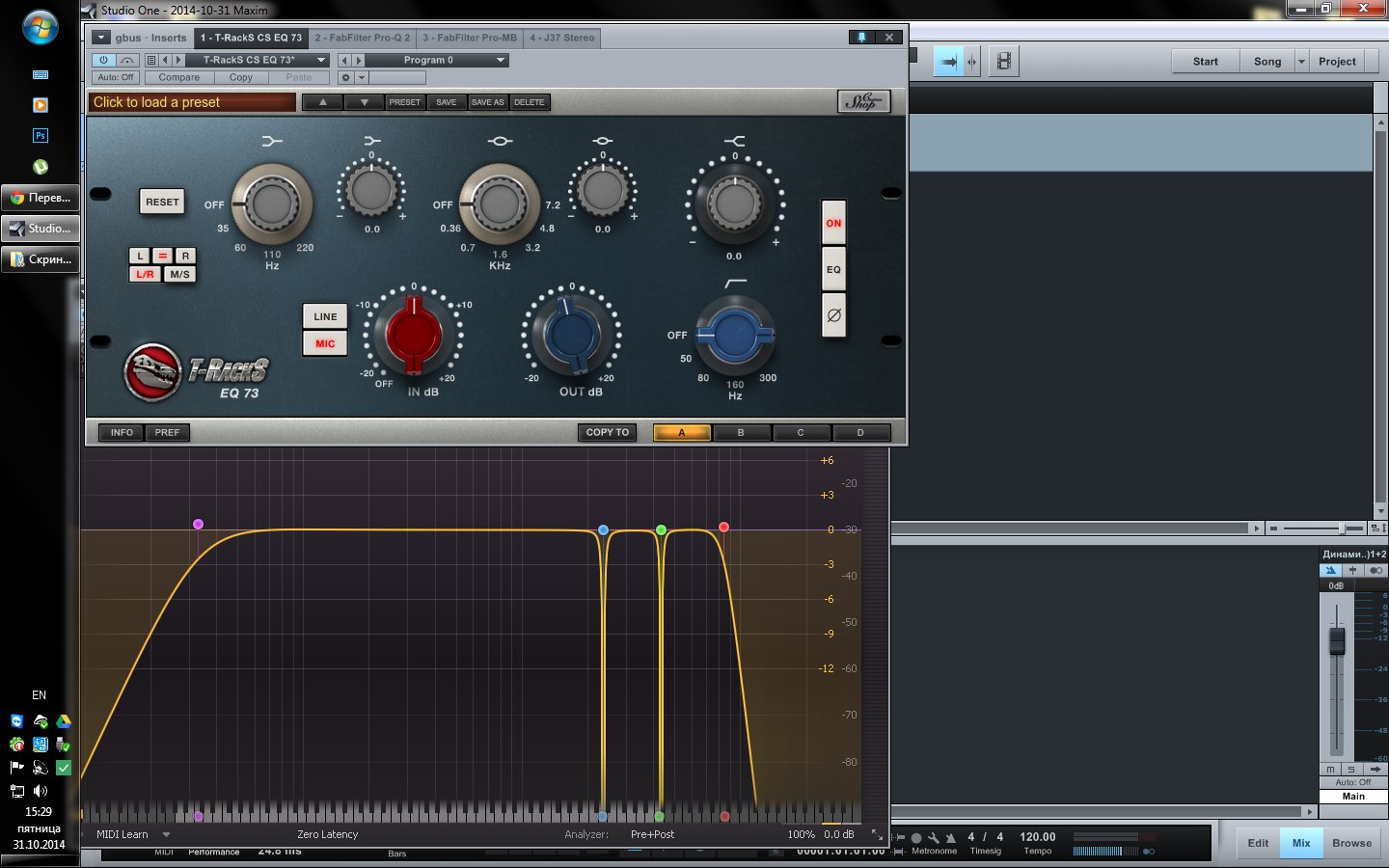Open the T-RackS Custom Shop
The image size is (1389, 868).
[x=863, y=101]
